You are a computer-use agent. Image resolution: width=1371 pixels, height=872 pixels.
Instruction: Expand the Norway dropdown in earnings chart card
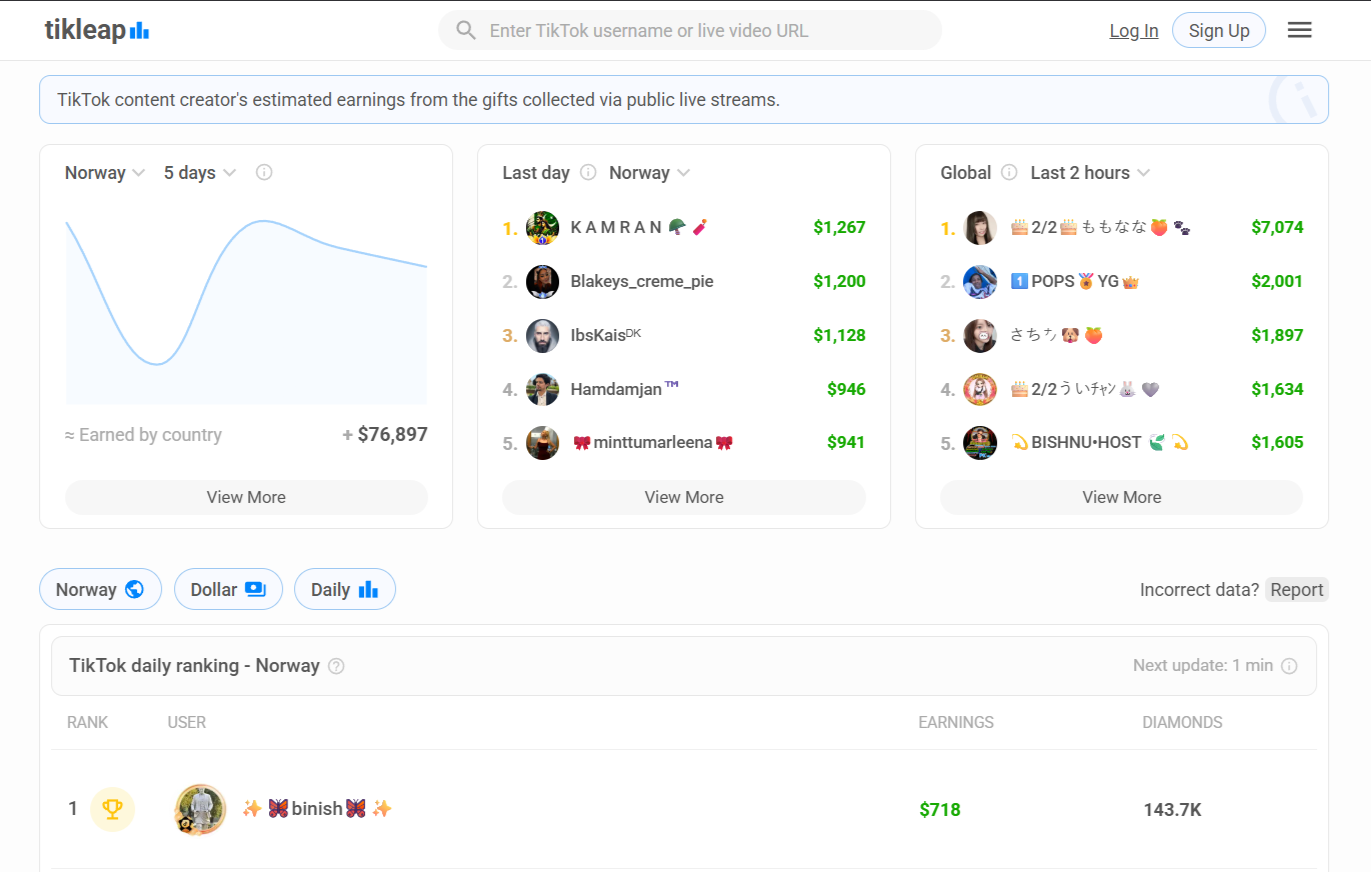click(x=105, y=173)
